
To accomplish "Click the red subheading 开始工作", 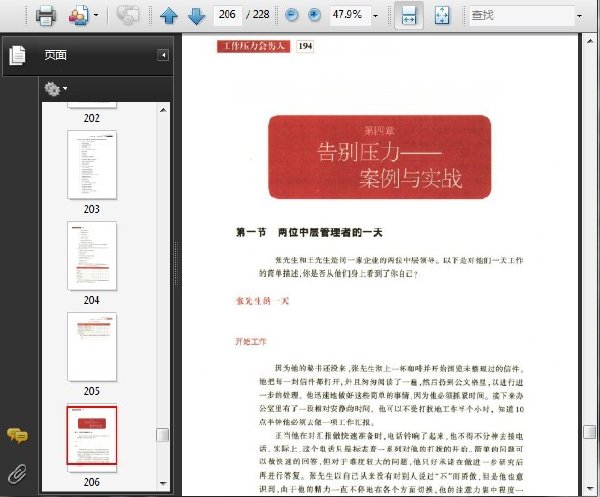I will 251,342.
